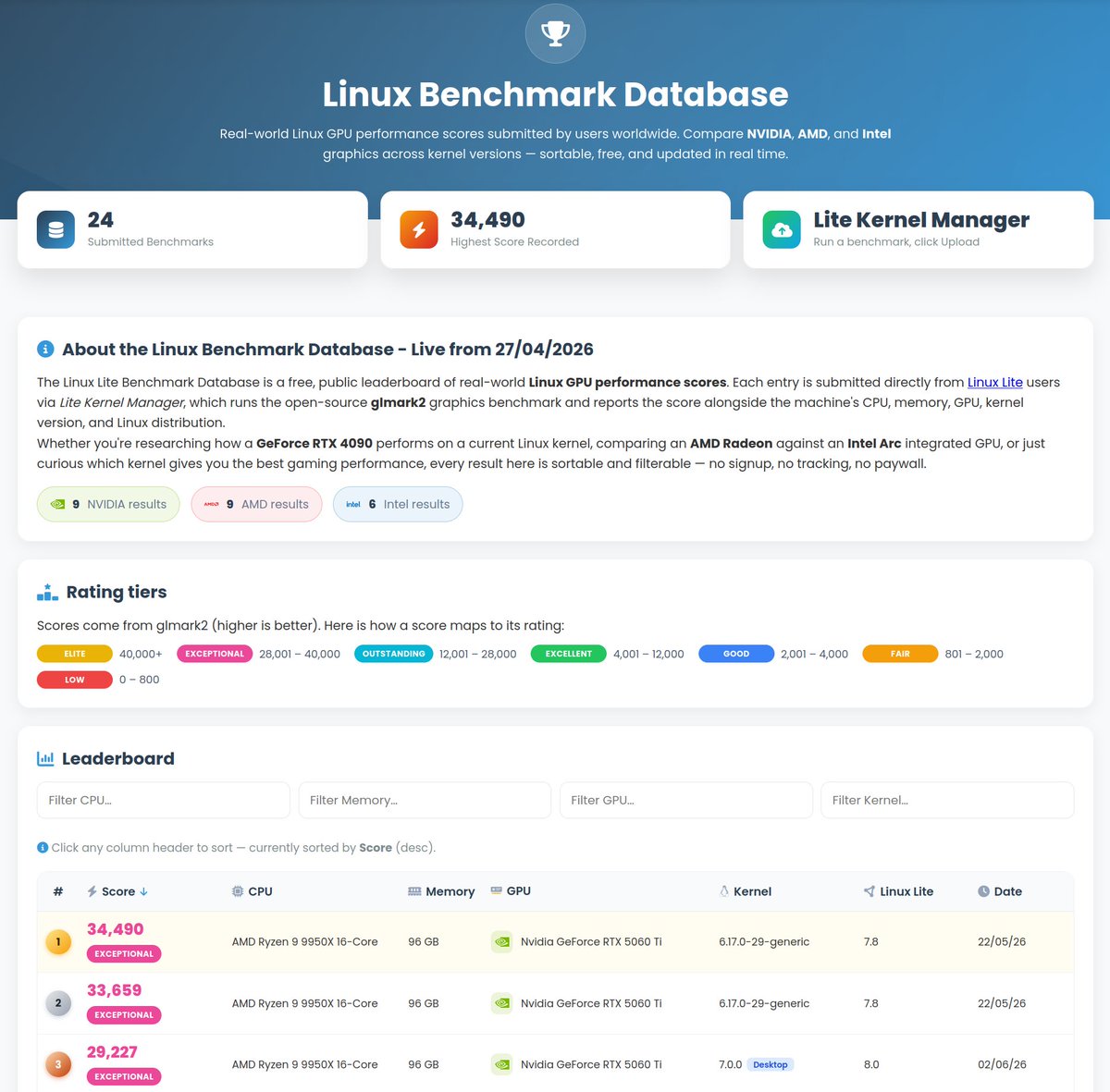Focus the Filter Kernel input field
The image size is (1110, 1092).
(947, 800)
